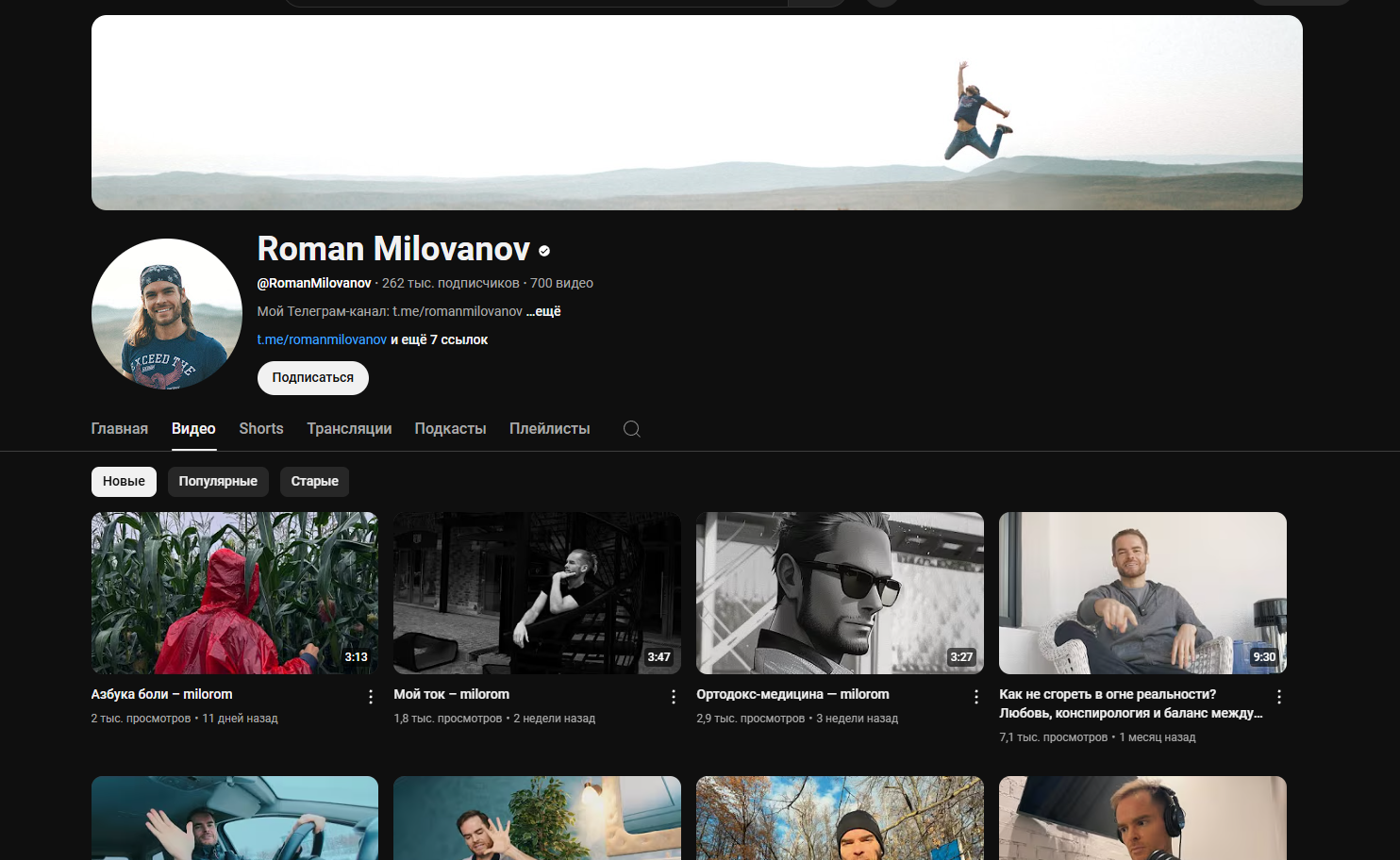Image resolution: width=1400 pixels, height=860 pixels.
Task: Switch to the "Видео" tab
Action: (193, 429)
